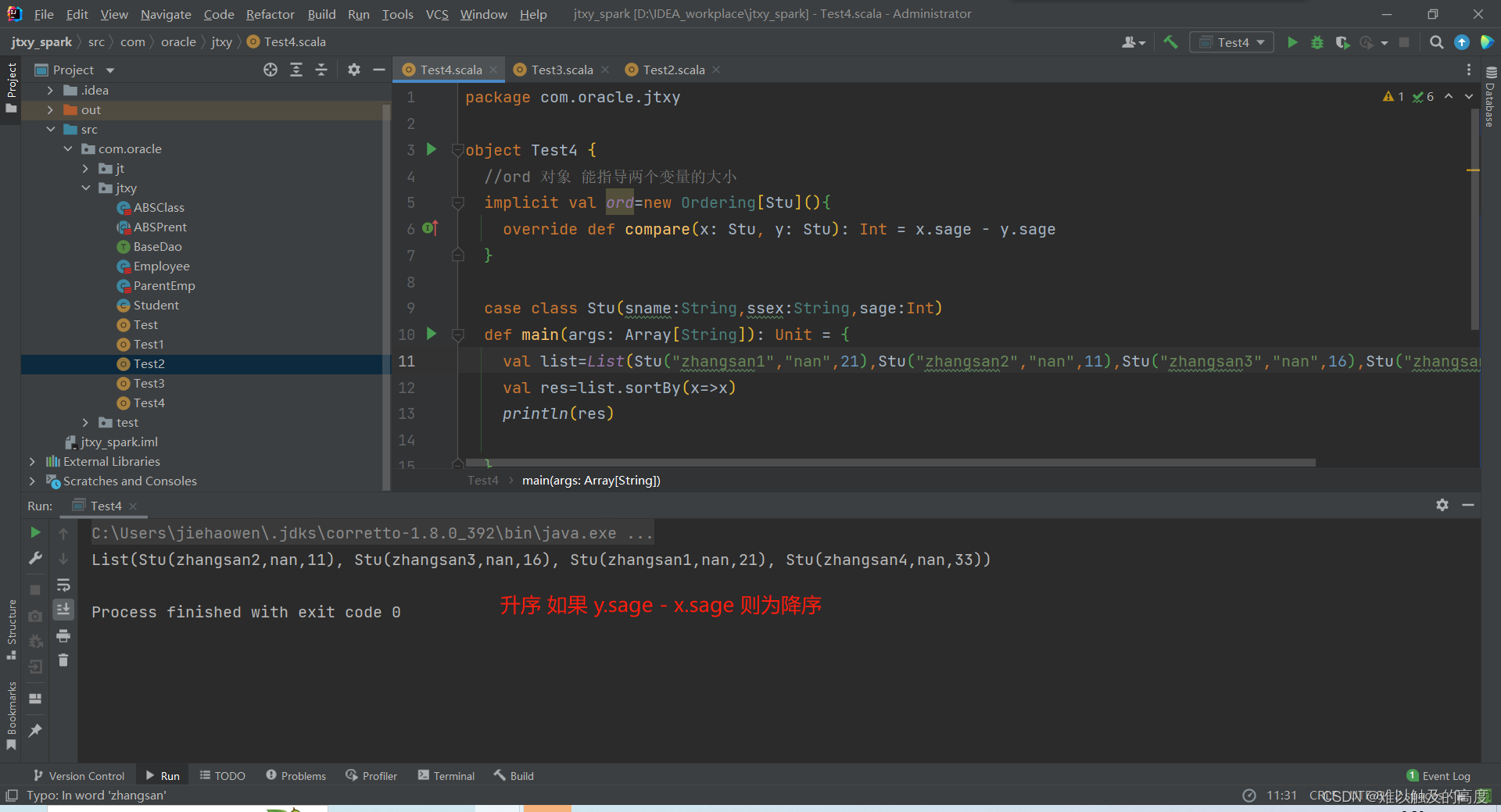Open the Profiler tool window
Screen dimensions: 1501x812
(x=371, y=775)
